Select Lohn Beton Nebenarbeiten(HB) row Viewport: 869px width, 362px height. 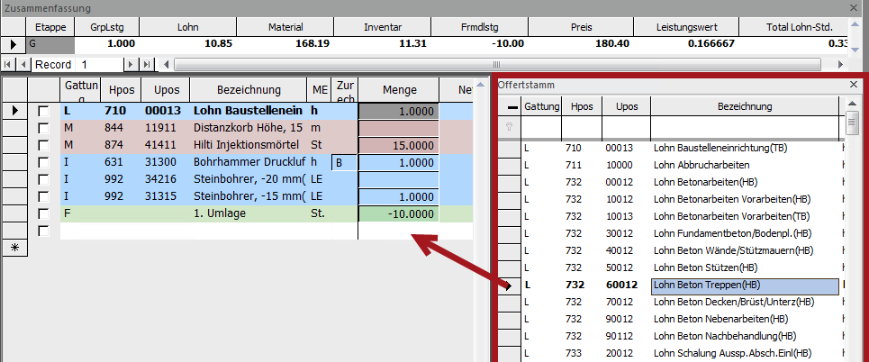(x=720, y=320)
